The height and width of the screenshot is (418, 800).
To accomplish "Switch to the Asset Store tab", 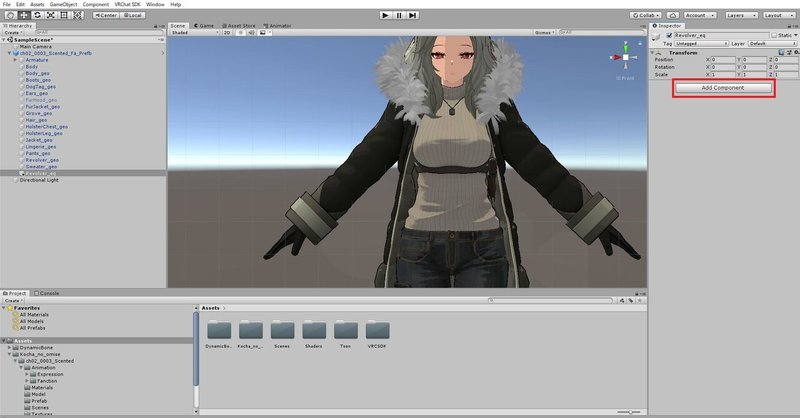I will 239,26.
